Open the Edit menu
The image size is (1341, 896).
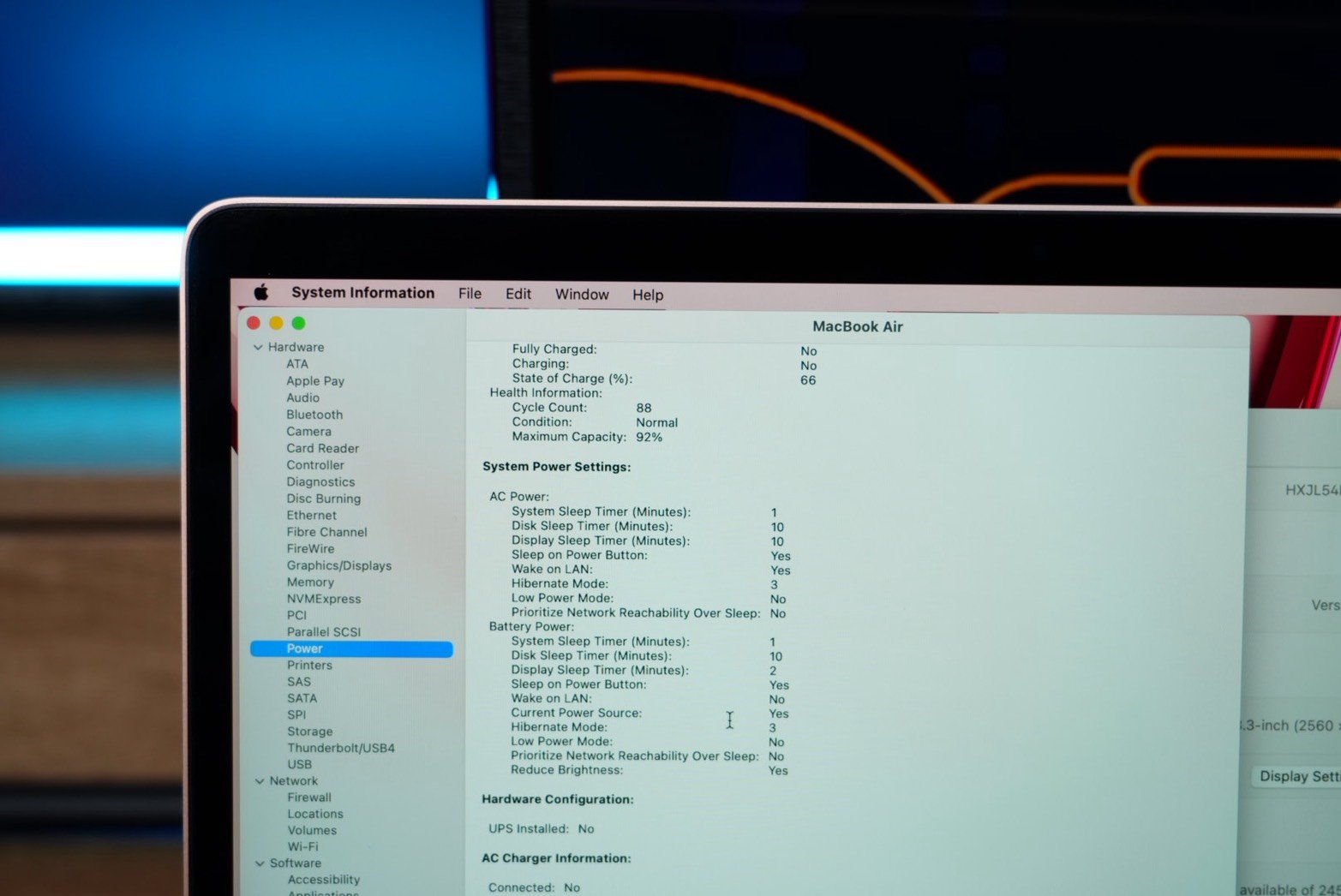(518, 294)
